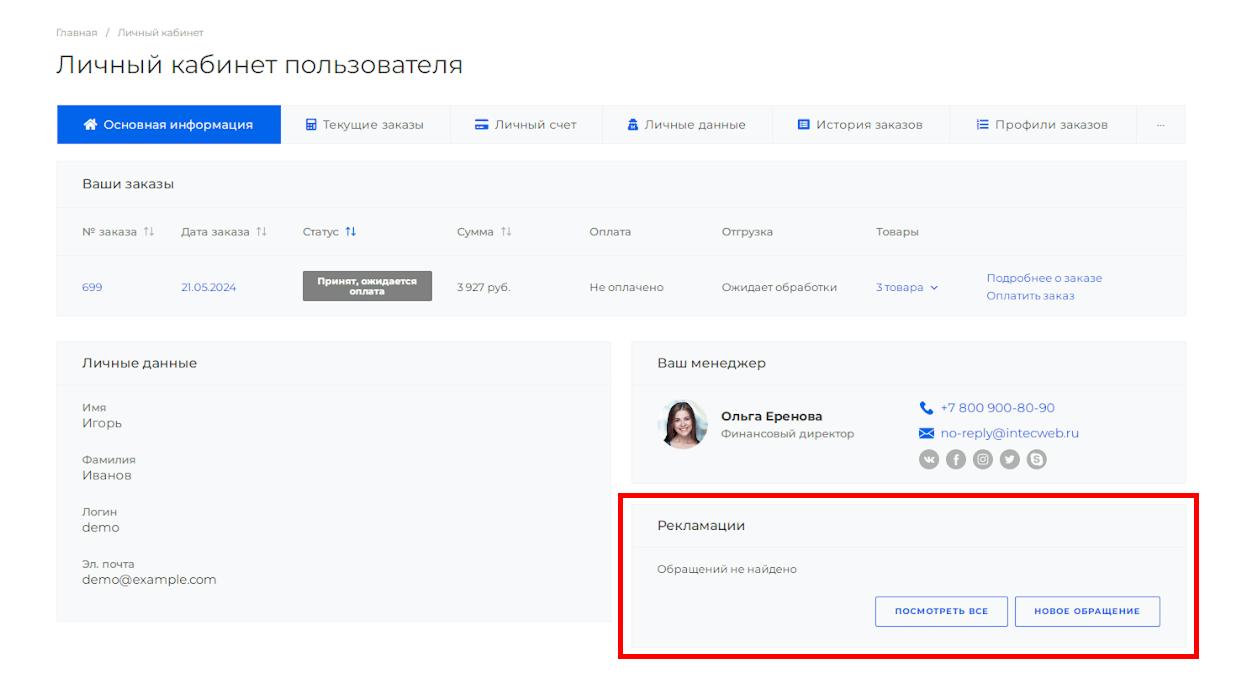Click the Посмотреть все button
The image size is (1244, 689).
941,612
